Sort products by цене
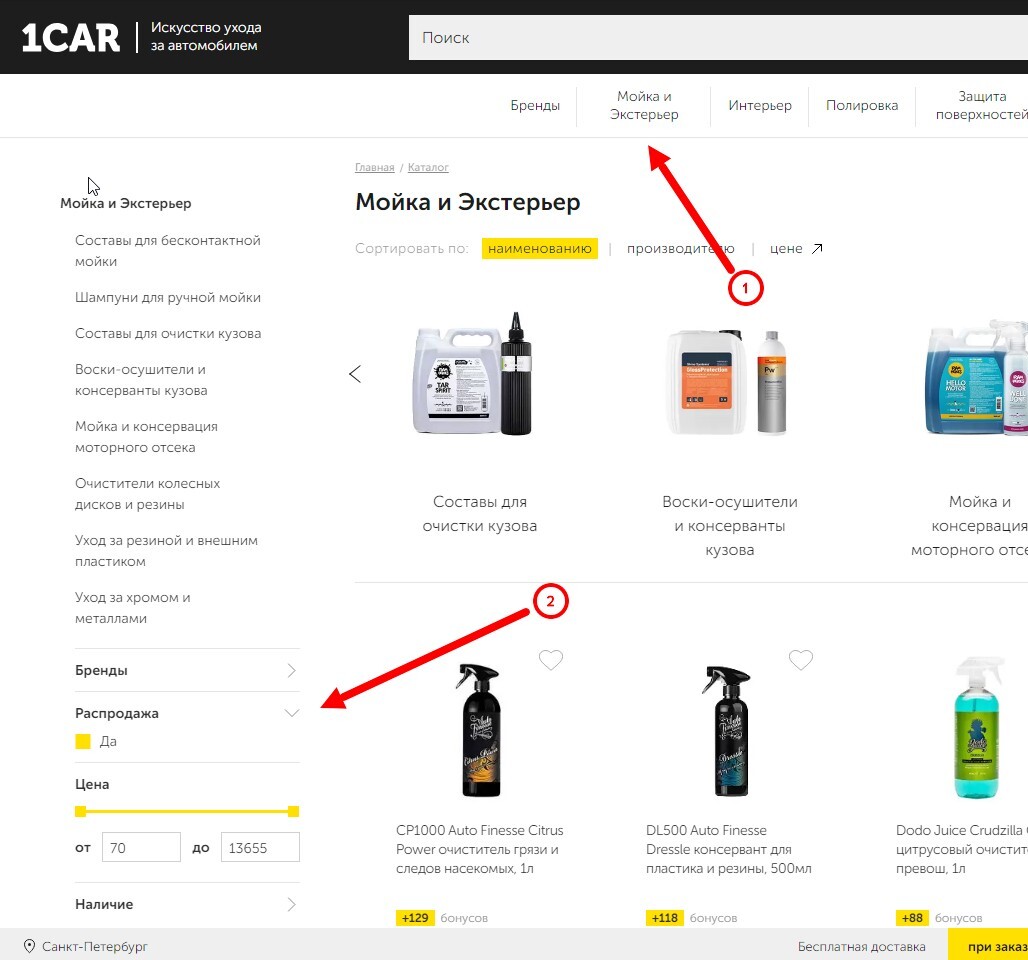The height and width of the screenshot is (960, 1028). click(786, 249)
